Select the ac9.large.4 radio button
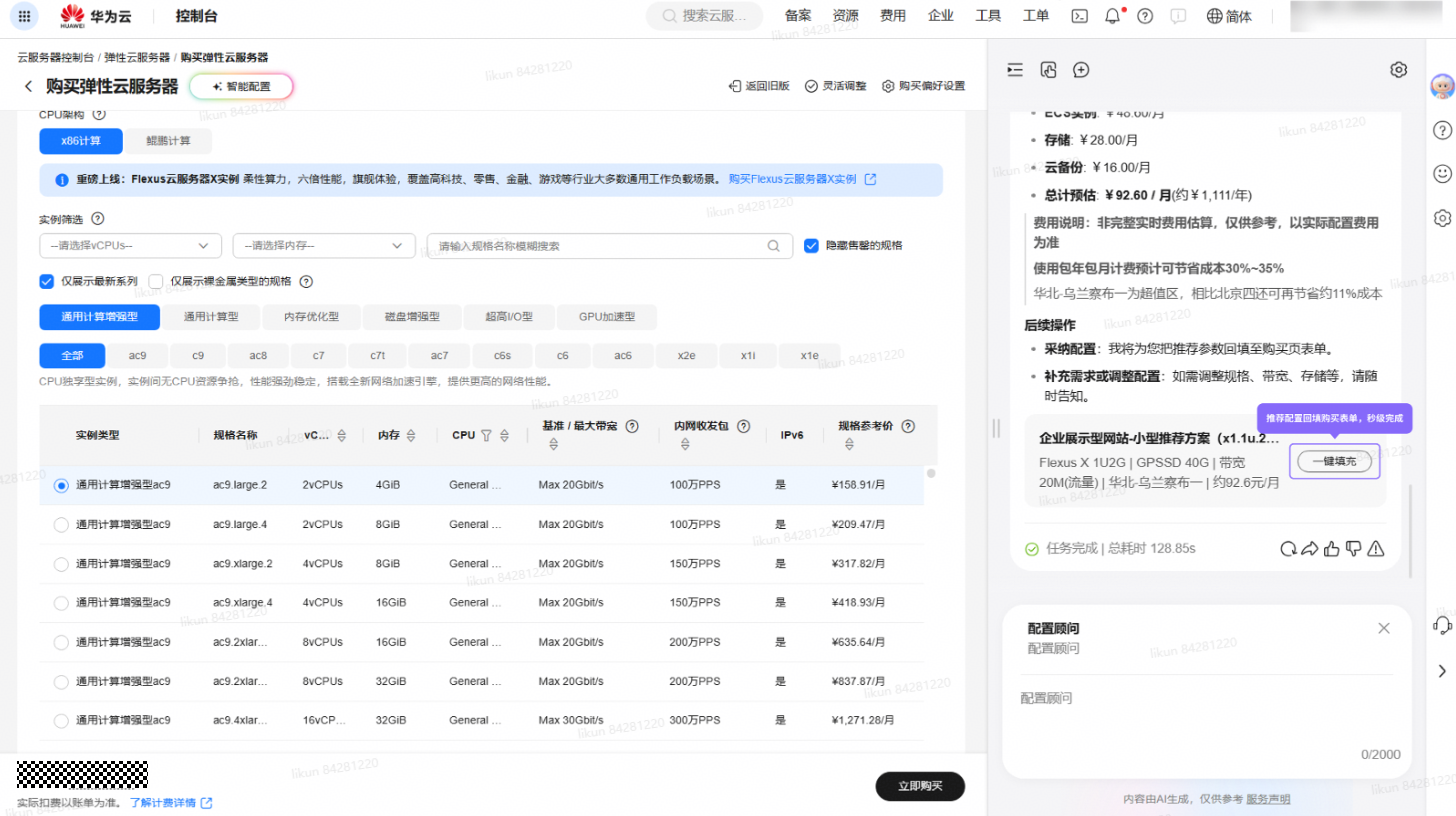The width and height of the screenshot is (1456, 816). (61, 524)
